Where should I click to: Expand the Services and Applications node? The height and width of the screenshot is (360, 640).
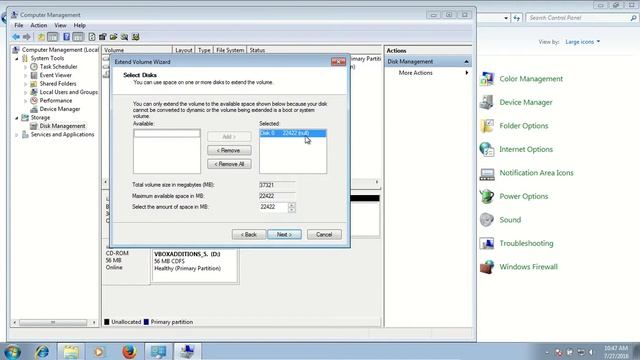pyautogui.click(x=17, y=135)
